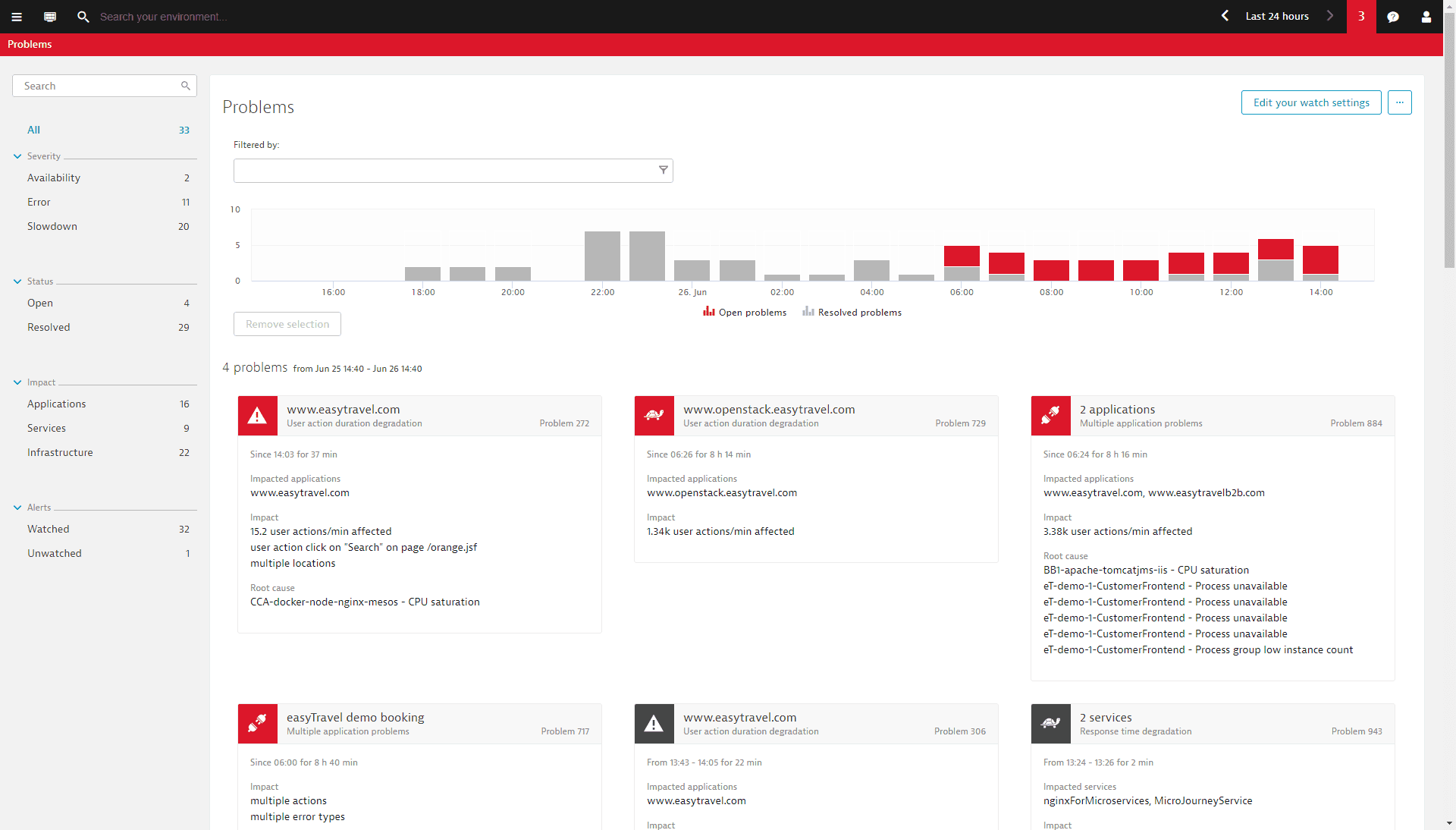Click the chat/comments icon in the top navbar
Screen dimensions: 1456x830
1392,16
